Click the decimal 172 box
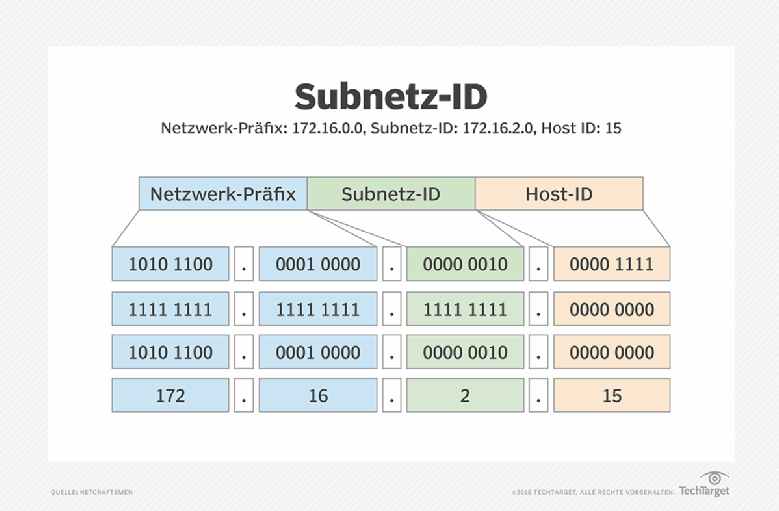The image size is (779, 511). coord(171,396)
